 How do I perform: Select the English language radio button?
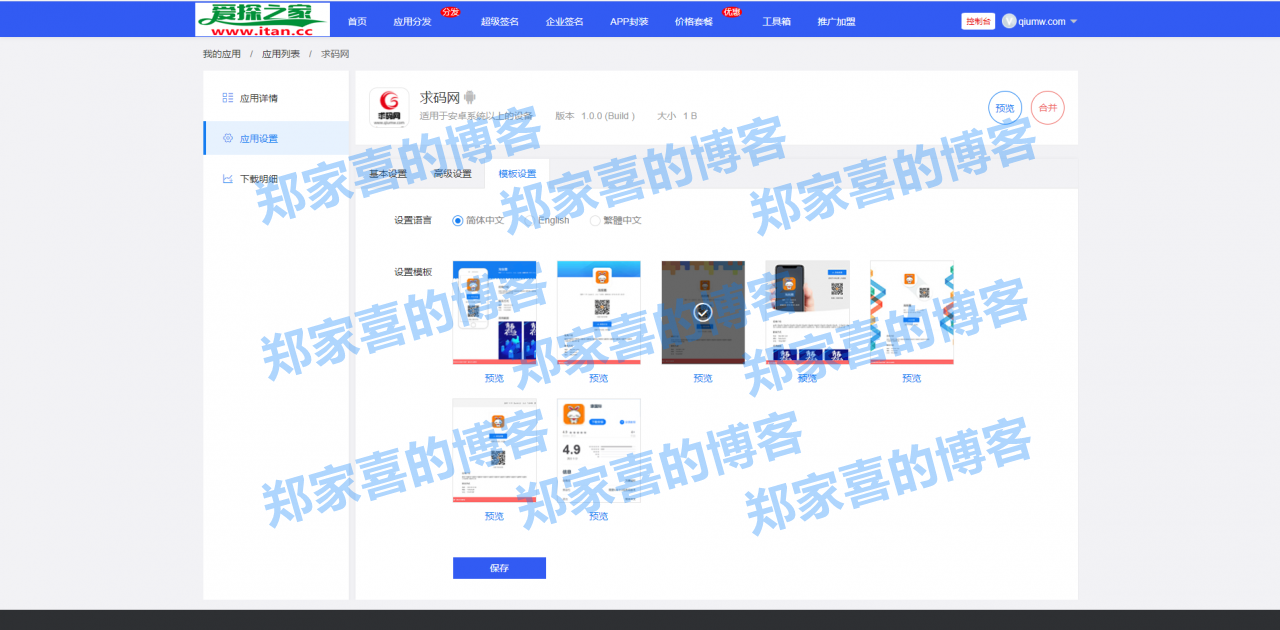(x=531, y=220)
